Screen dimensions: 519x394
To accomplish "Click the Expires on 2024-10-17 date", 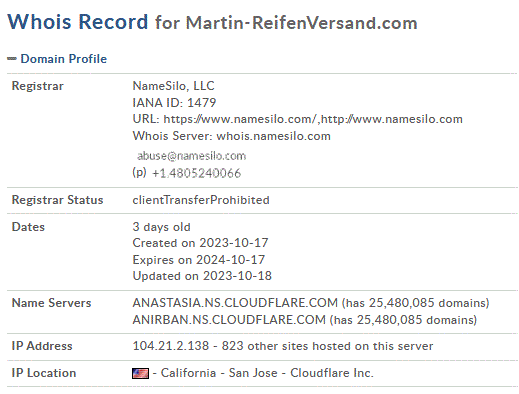I will click(x=199, y=259).
